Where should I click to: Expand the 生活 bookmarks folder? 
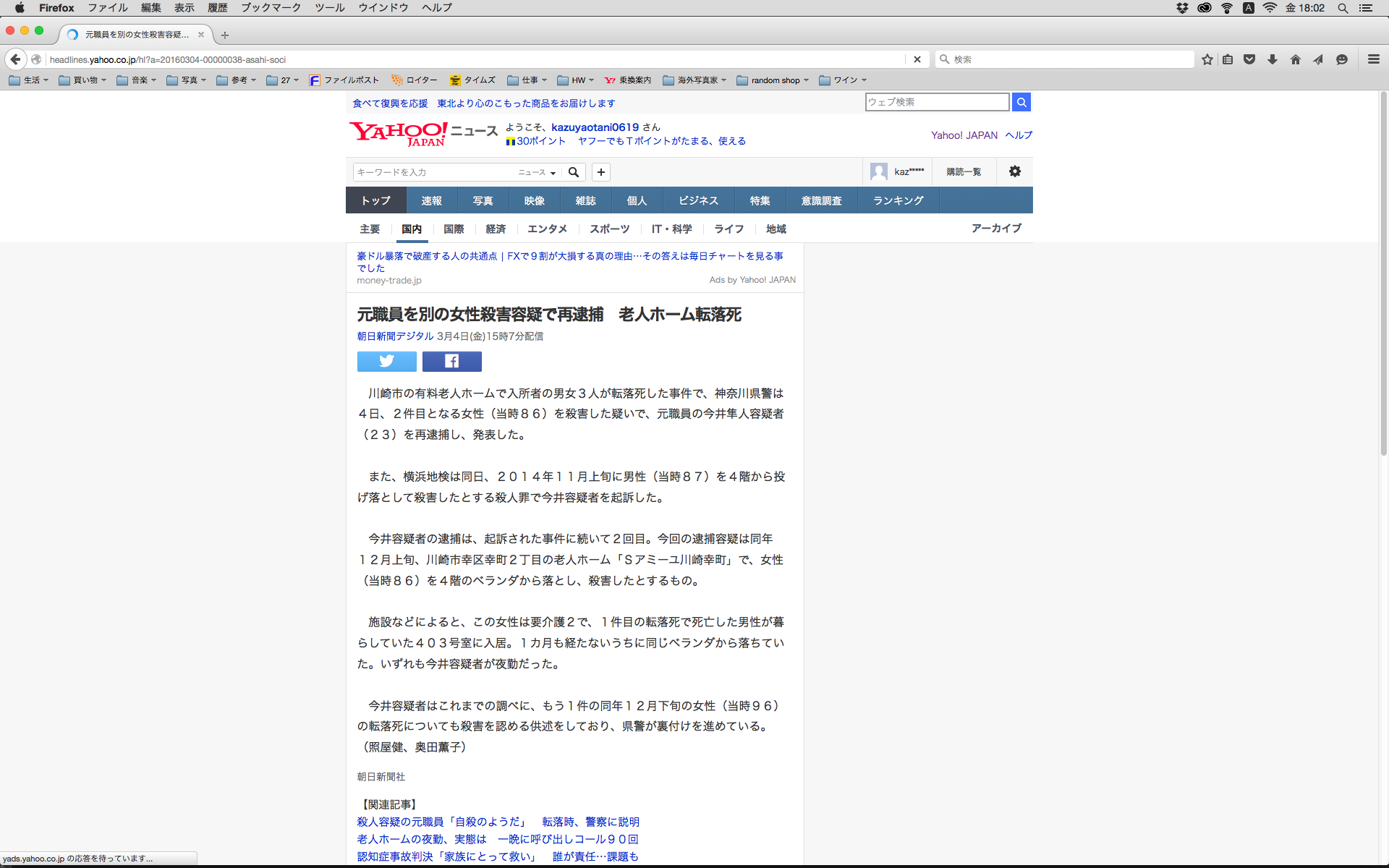tap(29, 80)
